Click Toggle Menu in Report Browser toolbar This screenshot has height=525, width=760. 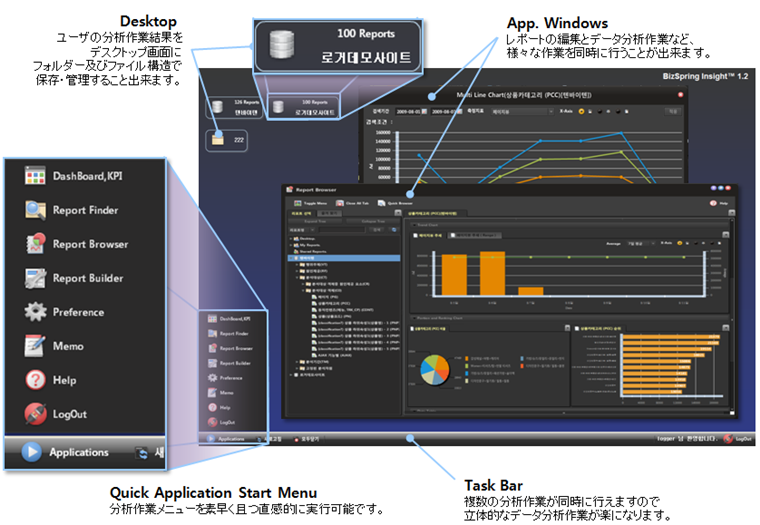(x=311, y=203)
